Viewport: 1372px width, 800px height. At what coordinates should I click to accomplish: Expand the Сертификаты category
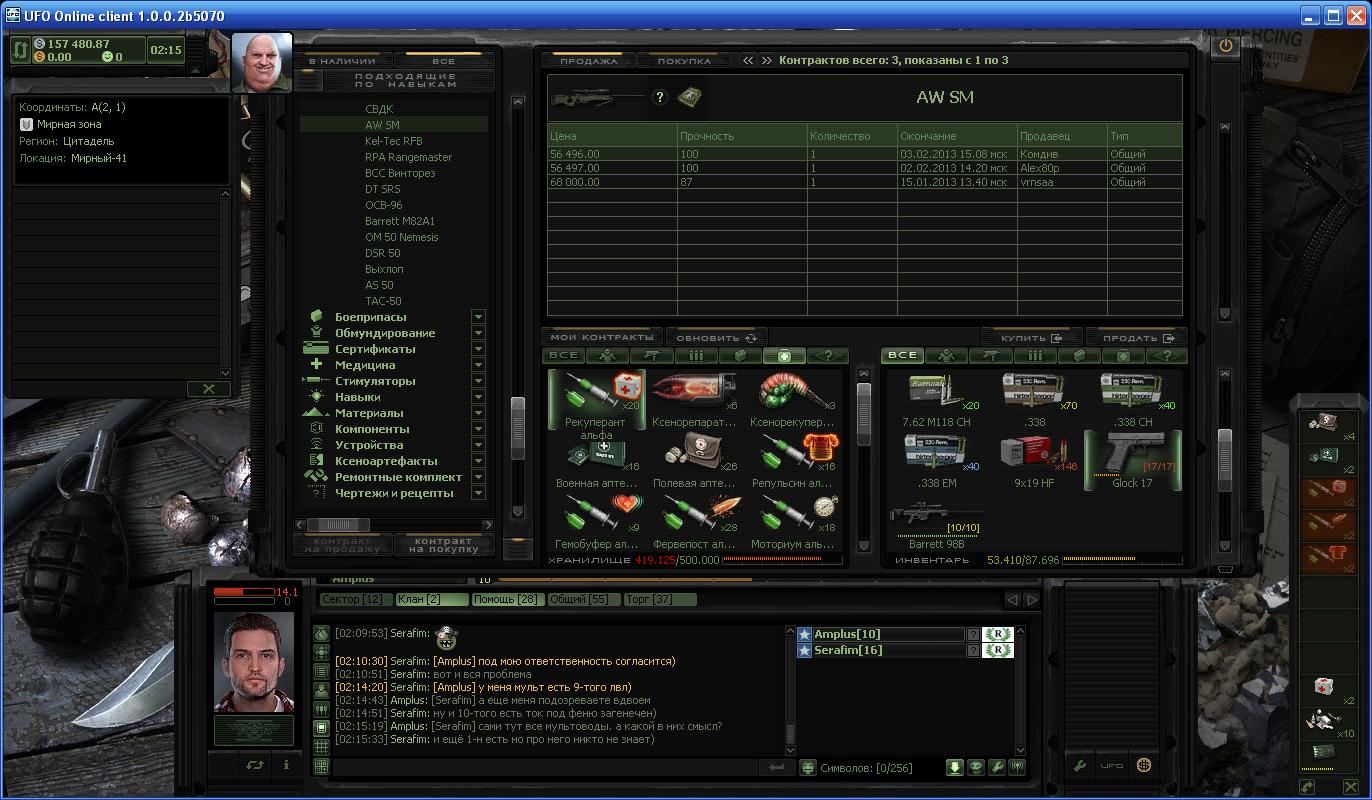pyautogui.click(x=478, y=349)
